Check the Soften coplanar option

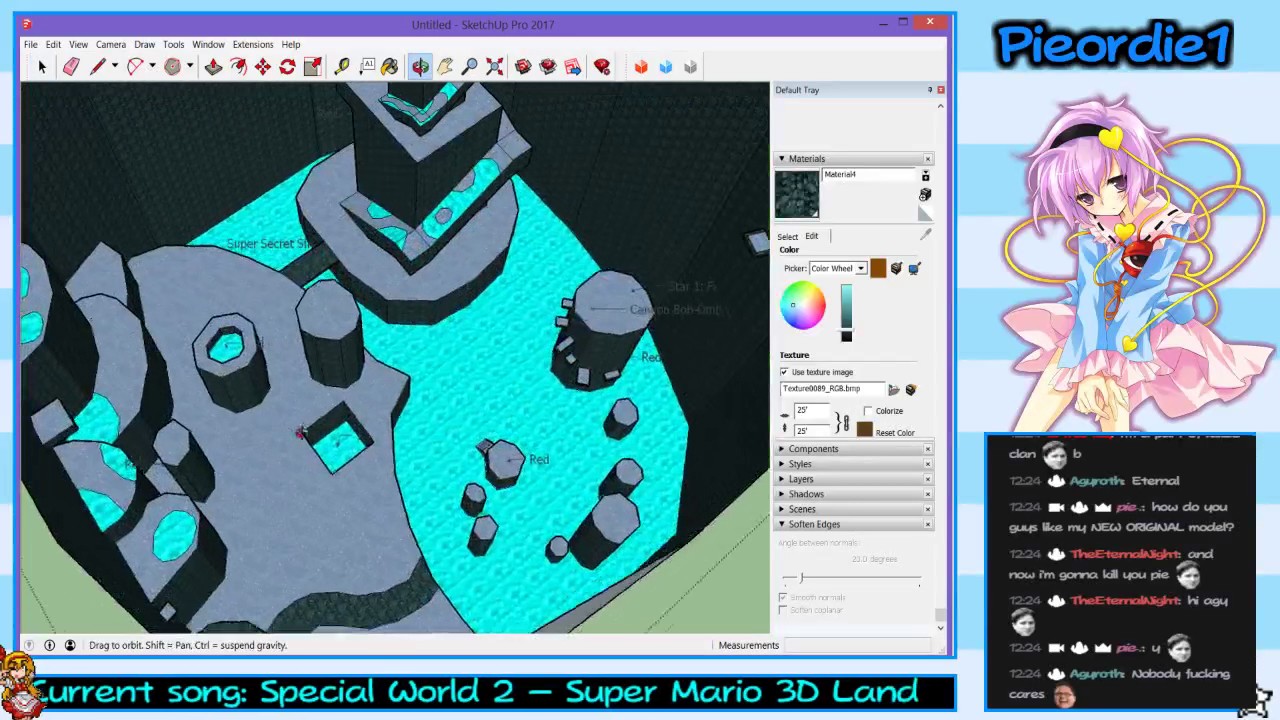point(783,610)
